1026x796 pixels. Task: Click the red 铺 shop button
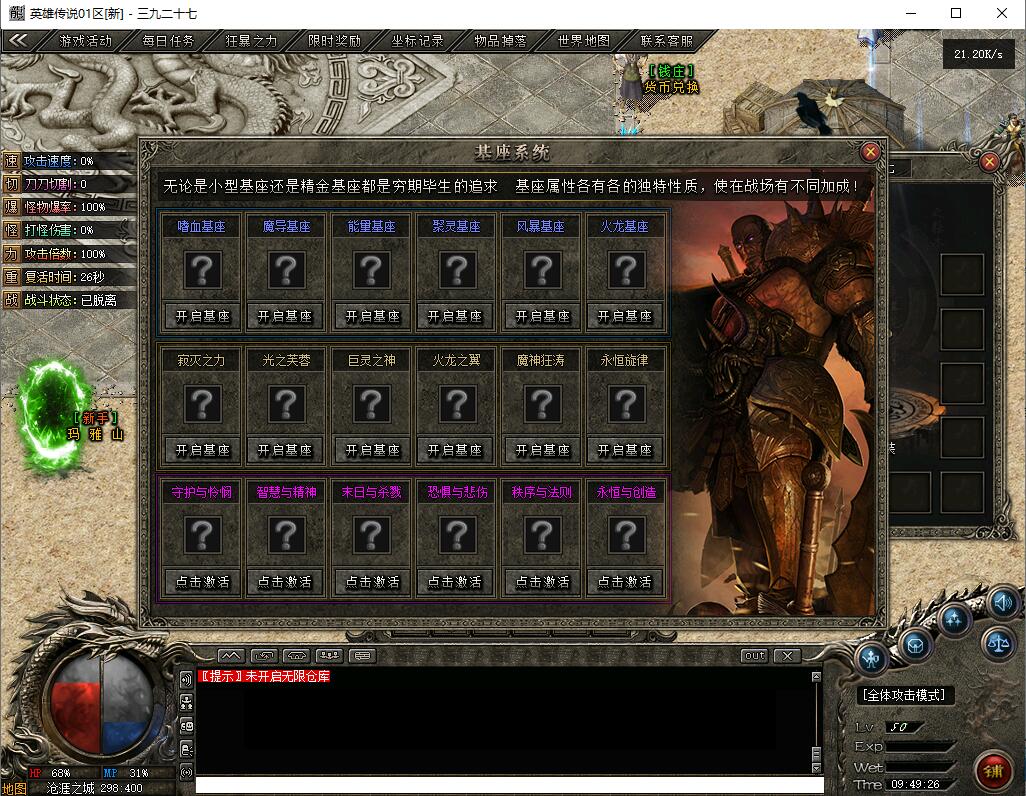pos(993,772)
